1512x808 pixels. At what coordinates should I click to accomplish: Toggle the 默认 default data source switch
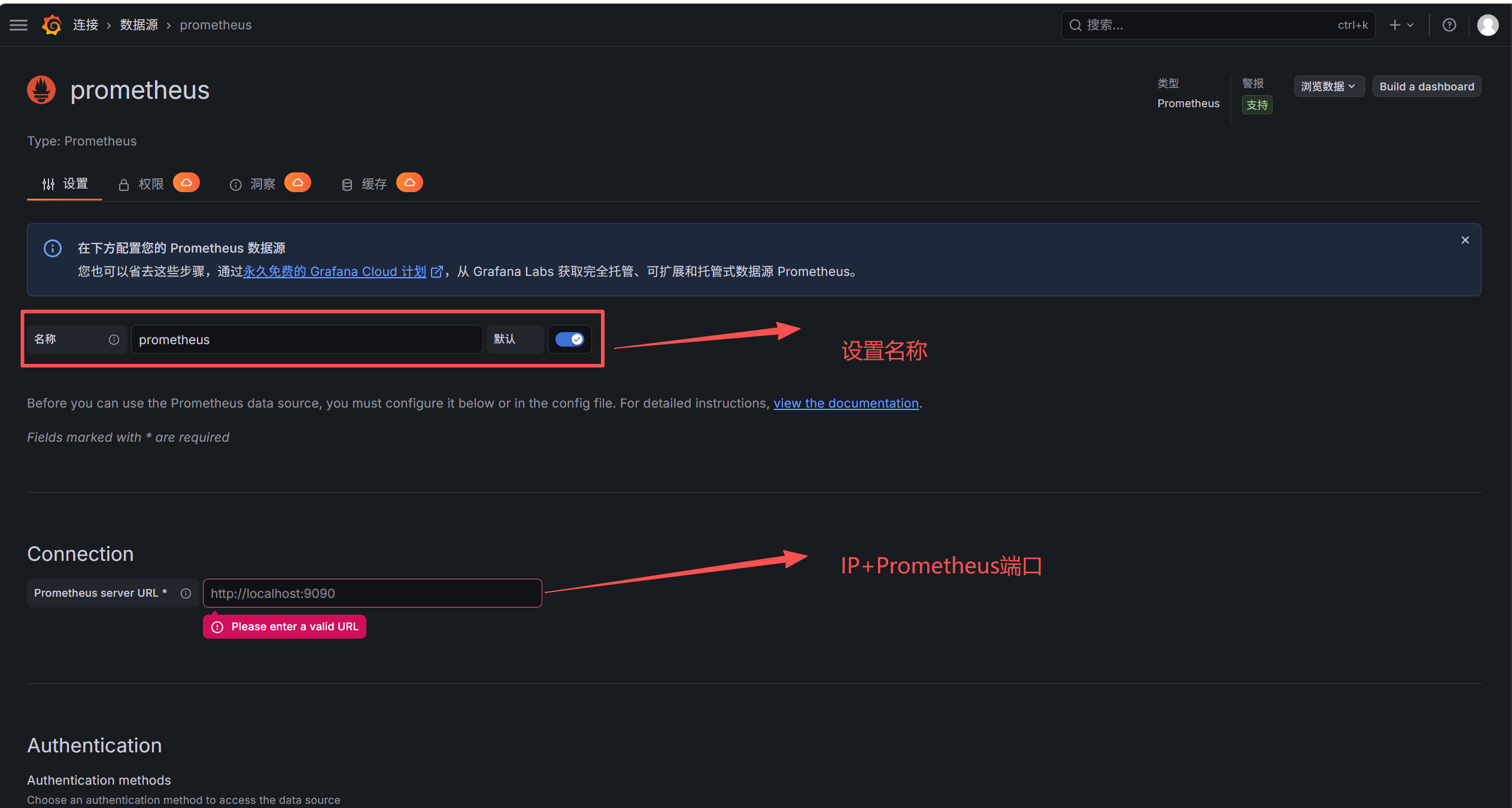(x=569, y=339)
